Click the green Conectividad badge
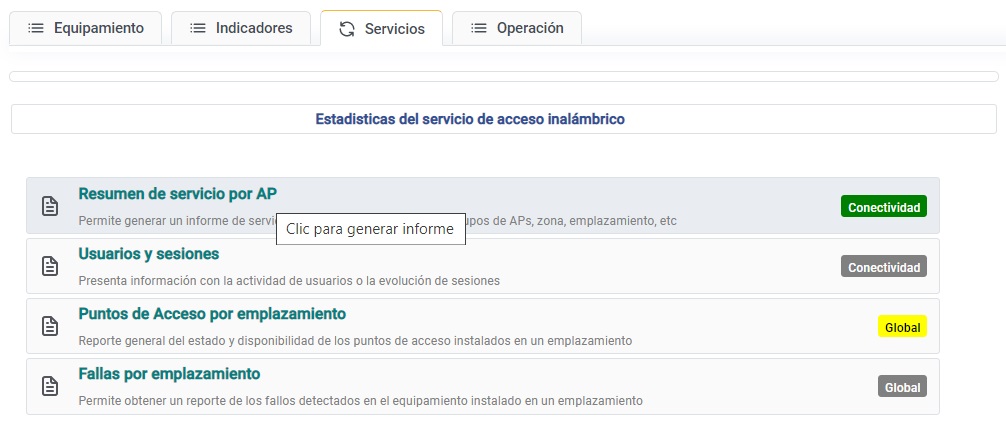The height and width of the screenshot is (433, 1006). click(x=883, y=207)
